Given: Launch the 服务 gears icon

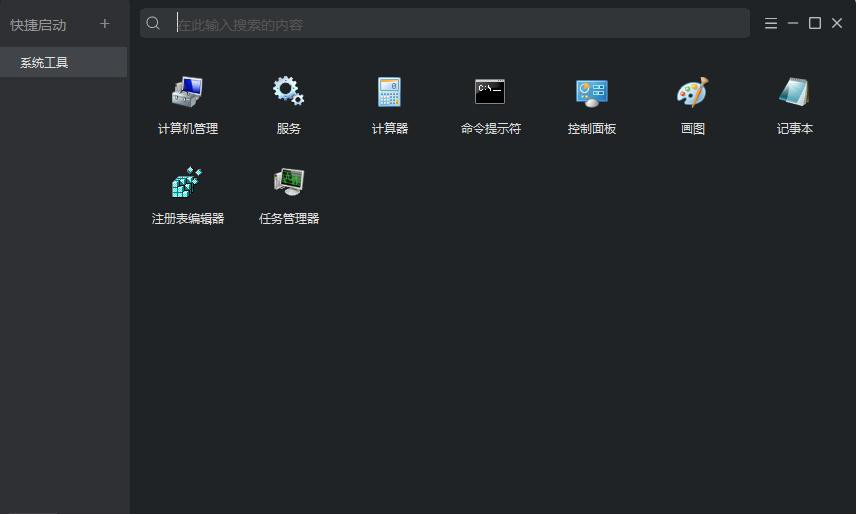Looking at the screenshot, I should (288, 91).
